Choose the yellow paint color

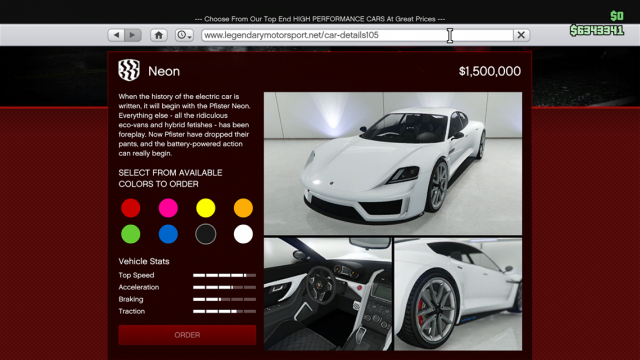(206, 208)
